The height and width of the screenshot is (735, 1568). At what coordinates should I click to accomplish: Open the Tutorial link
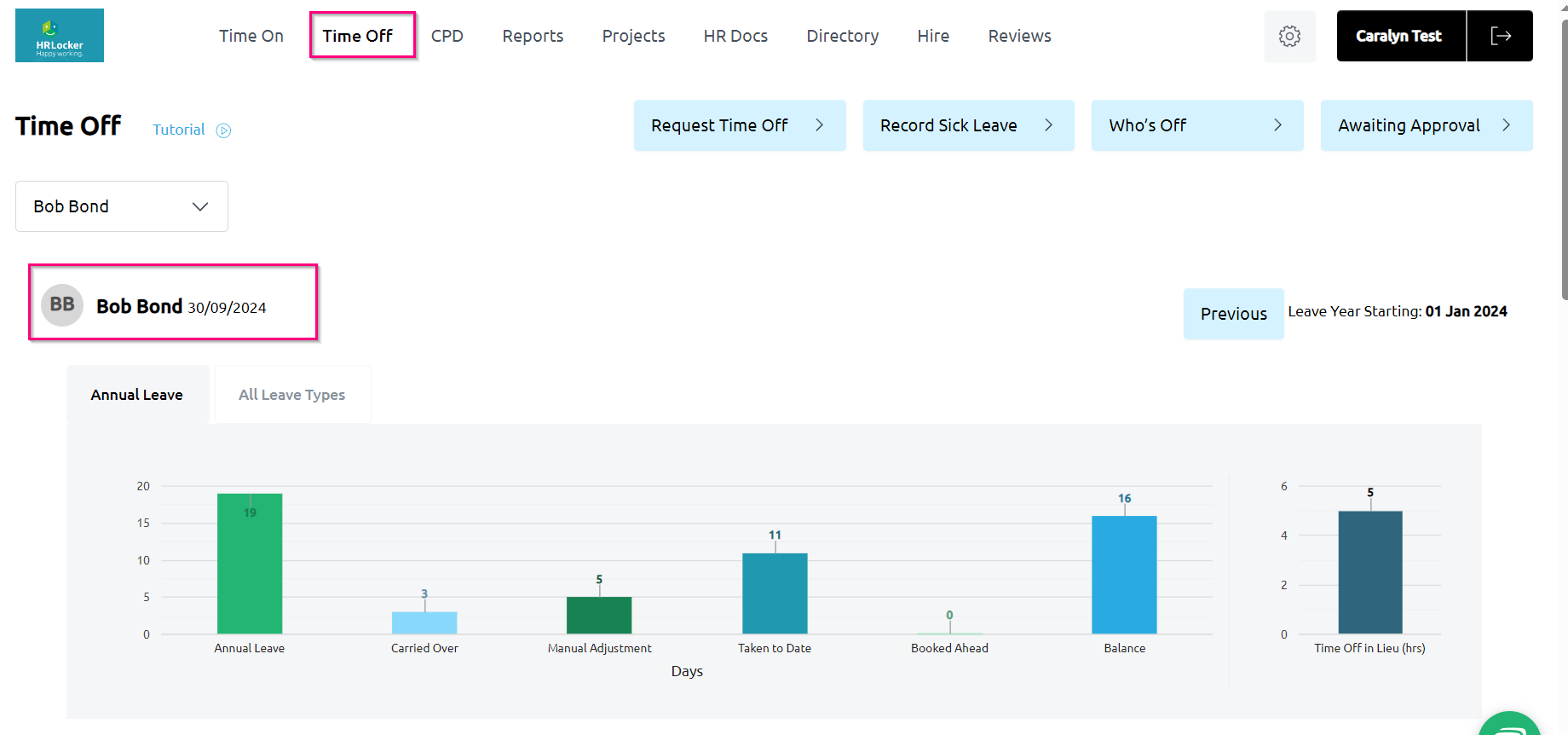coord(179,130)
